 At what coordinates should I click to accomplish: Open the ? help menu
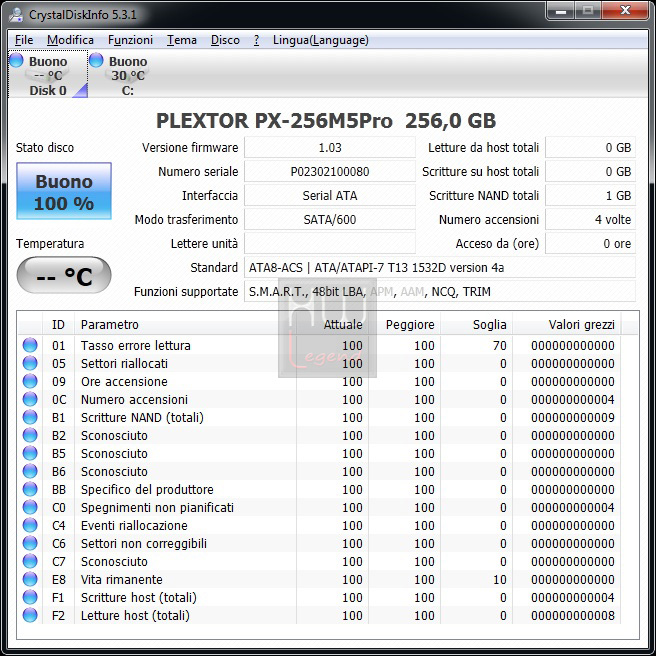256,40
